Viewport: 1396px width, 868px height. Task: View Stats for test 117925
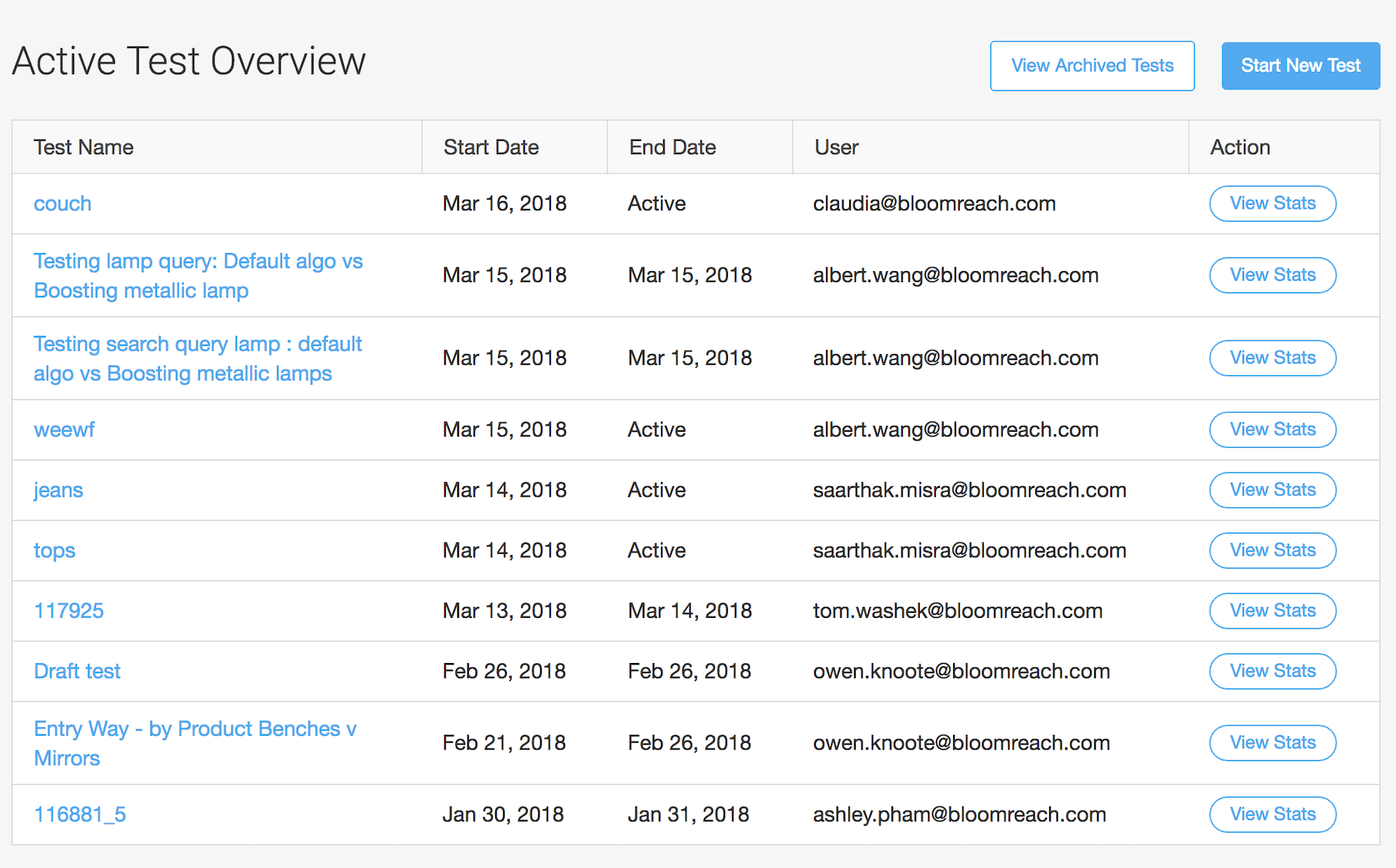tap(1272, 611)
